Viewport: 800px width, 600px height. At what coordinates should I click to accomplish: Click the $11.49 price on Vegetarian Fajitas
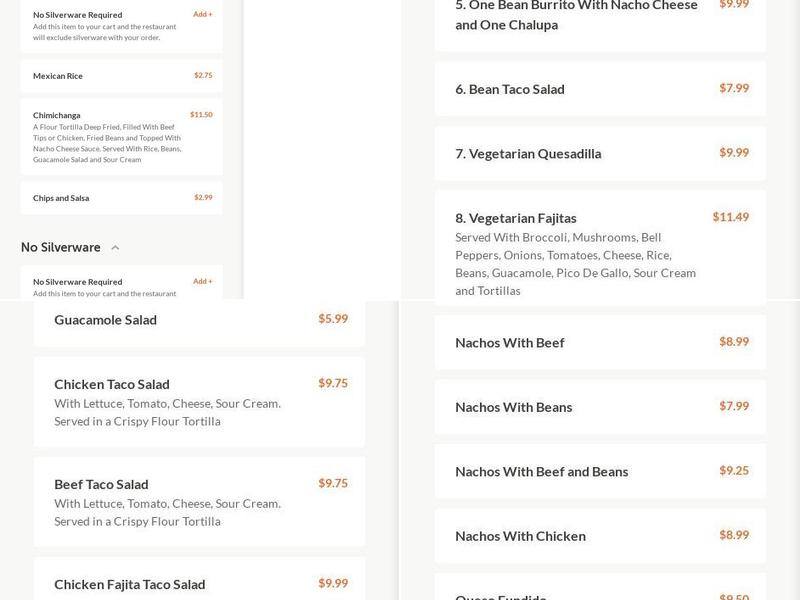(x=730, y=217)
